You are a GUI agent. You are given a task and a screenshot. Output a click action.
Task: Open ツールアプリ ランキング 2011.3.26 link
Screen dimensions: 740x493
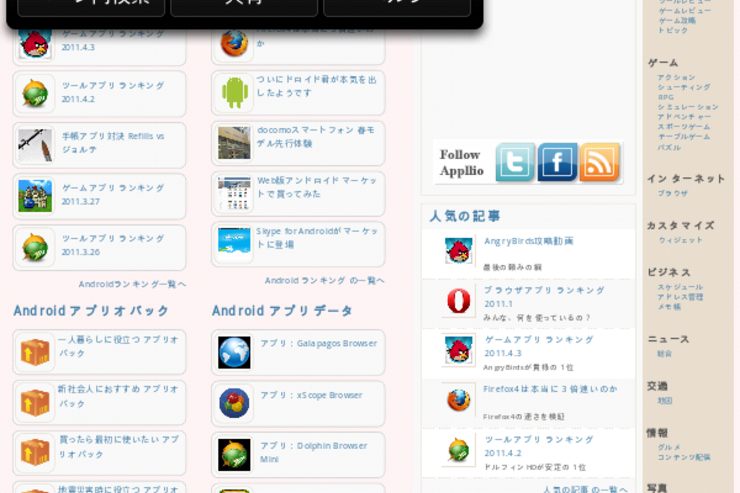[113, 245]
